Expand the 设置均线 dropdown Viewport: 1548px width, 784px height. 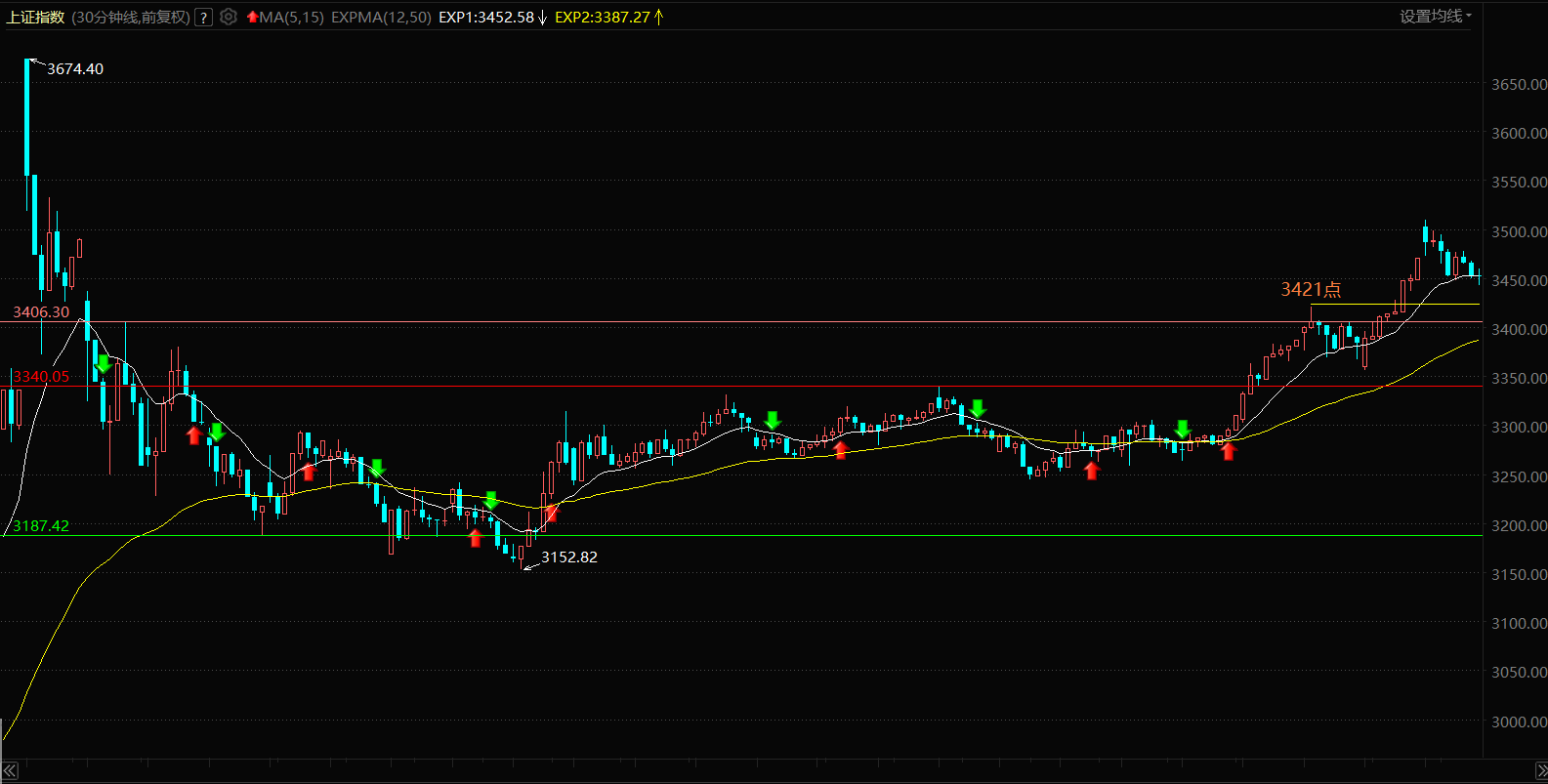(x=1436, y=16)
